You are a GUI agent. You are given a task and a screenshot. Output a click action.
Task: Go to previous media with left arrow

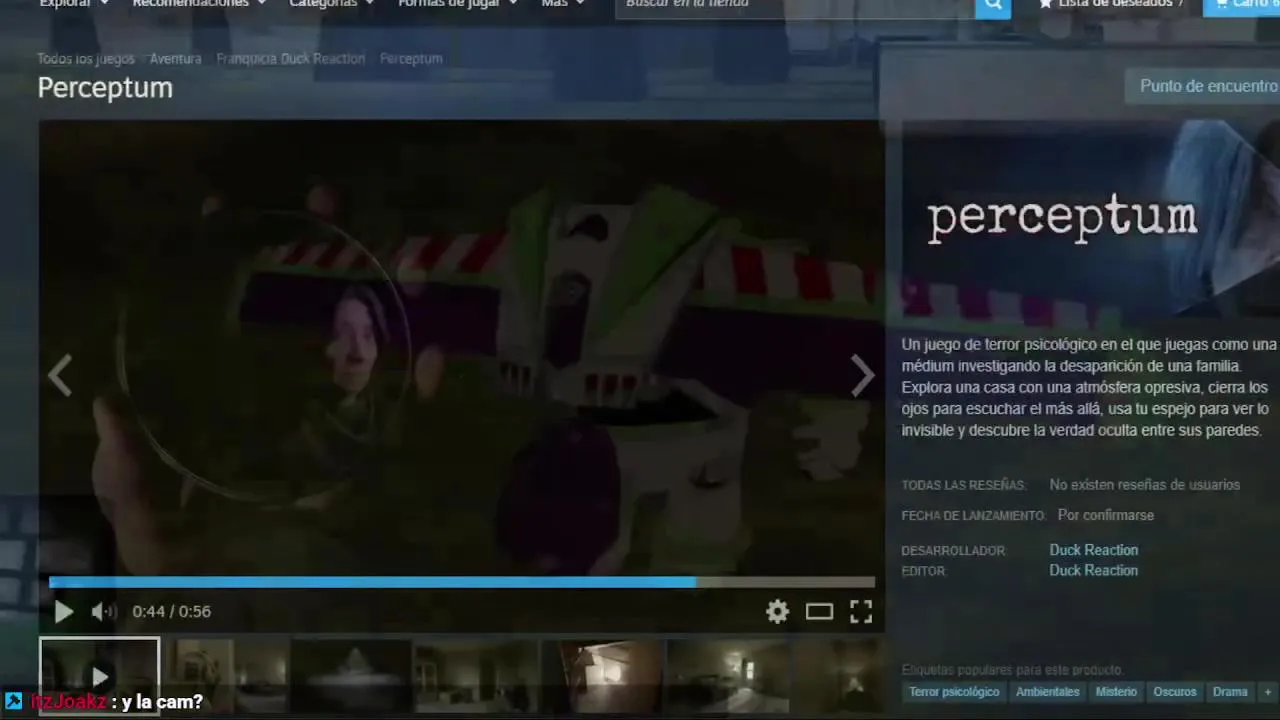coord(61,376)
